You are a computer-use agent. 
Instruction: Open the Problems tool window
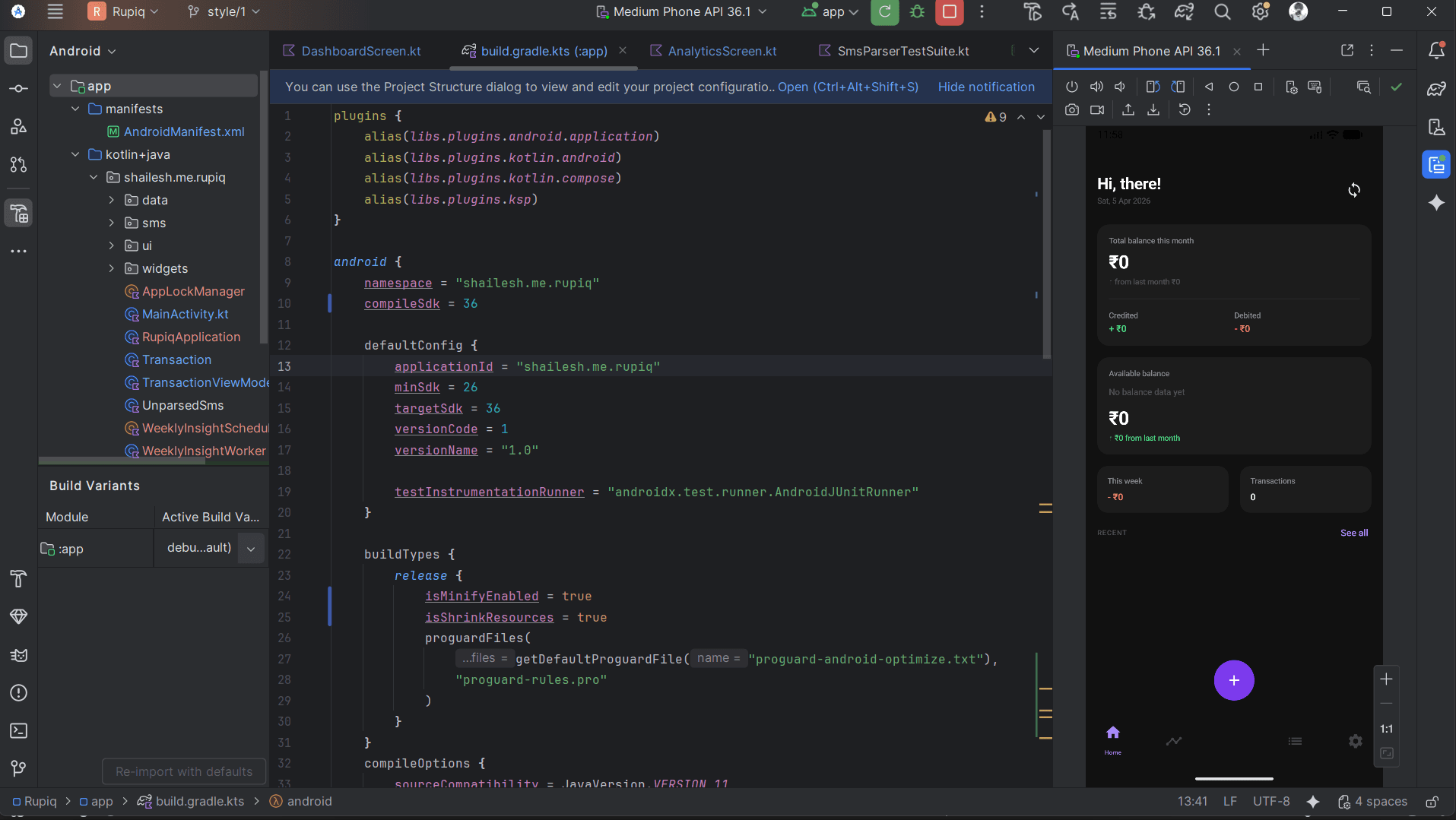pyautogui.click(x=19, y=693)
